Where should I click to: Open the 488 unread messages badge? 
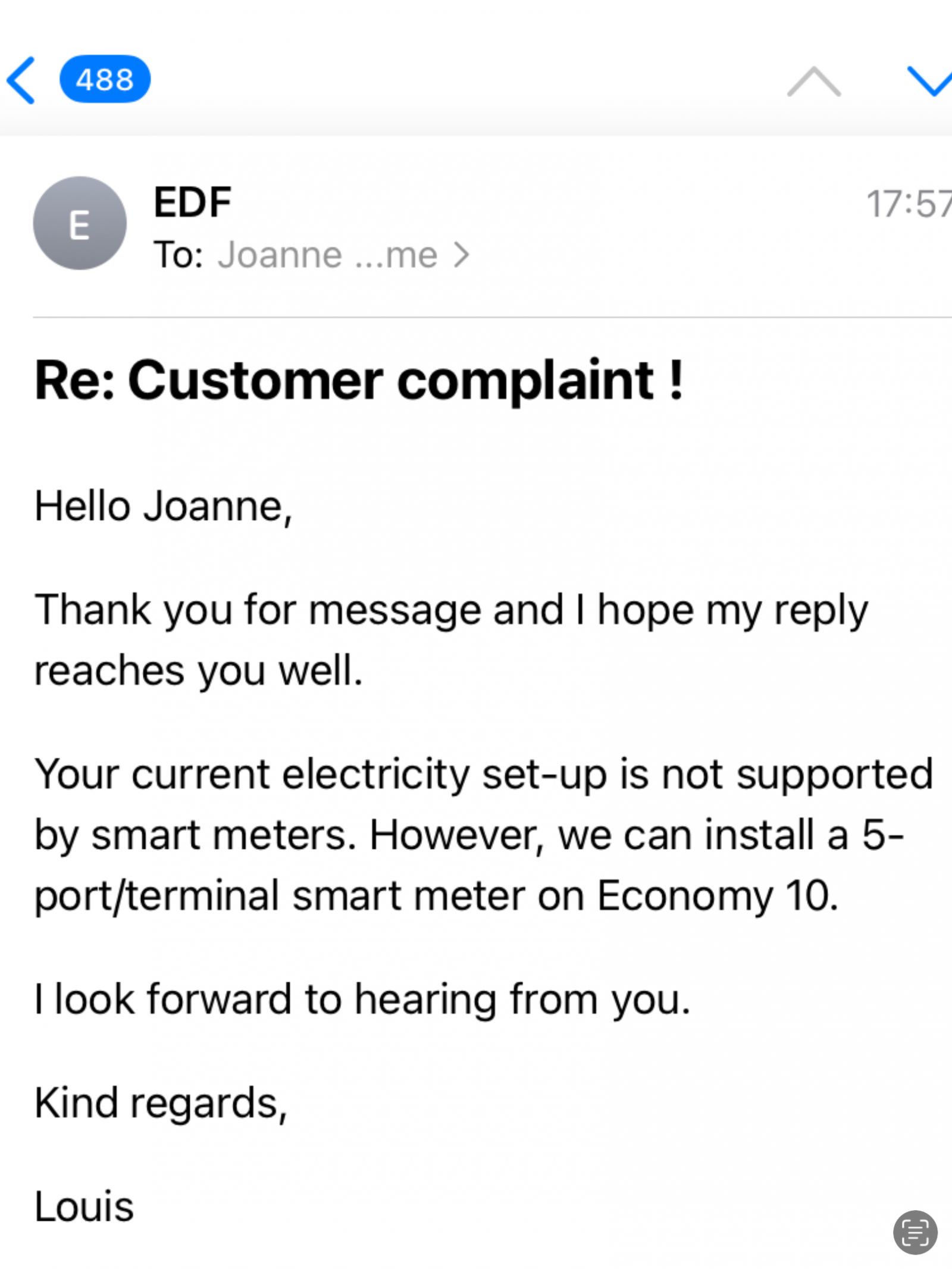tap(105, 79)
